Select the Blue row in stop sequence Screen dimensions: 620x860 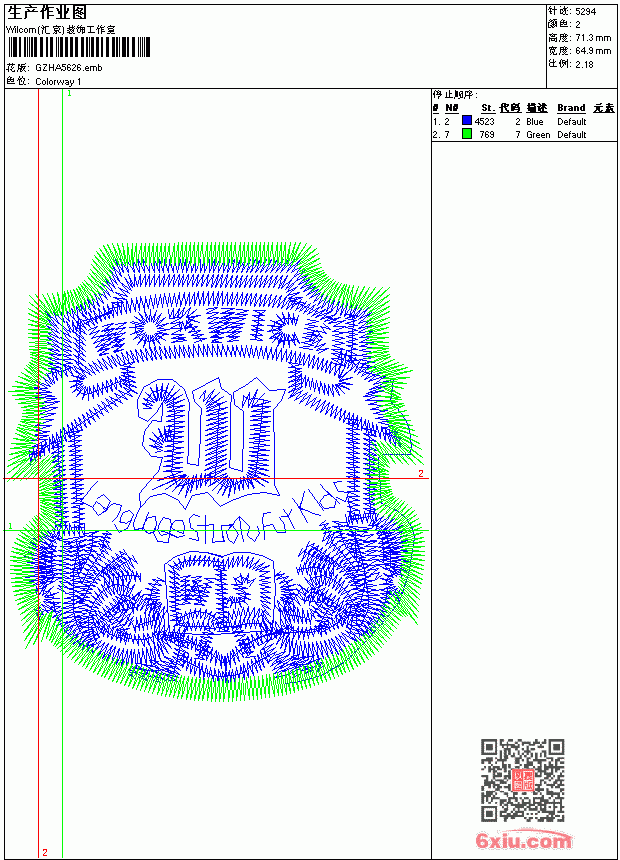(523, 121)
